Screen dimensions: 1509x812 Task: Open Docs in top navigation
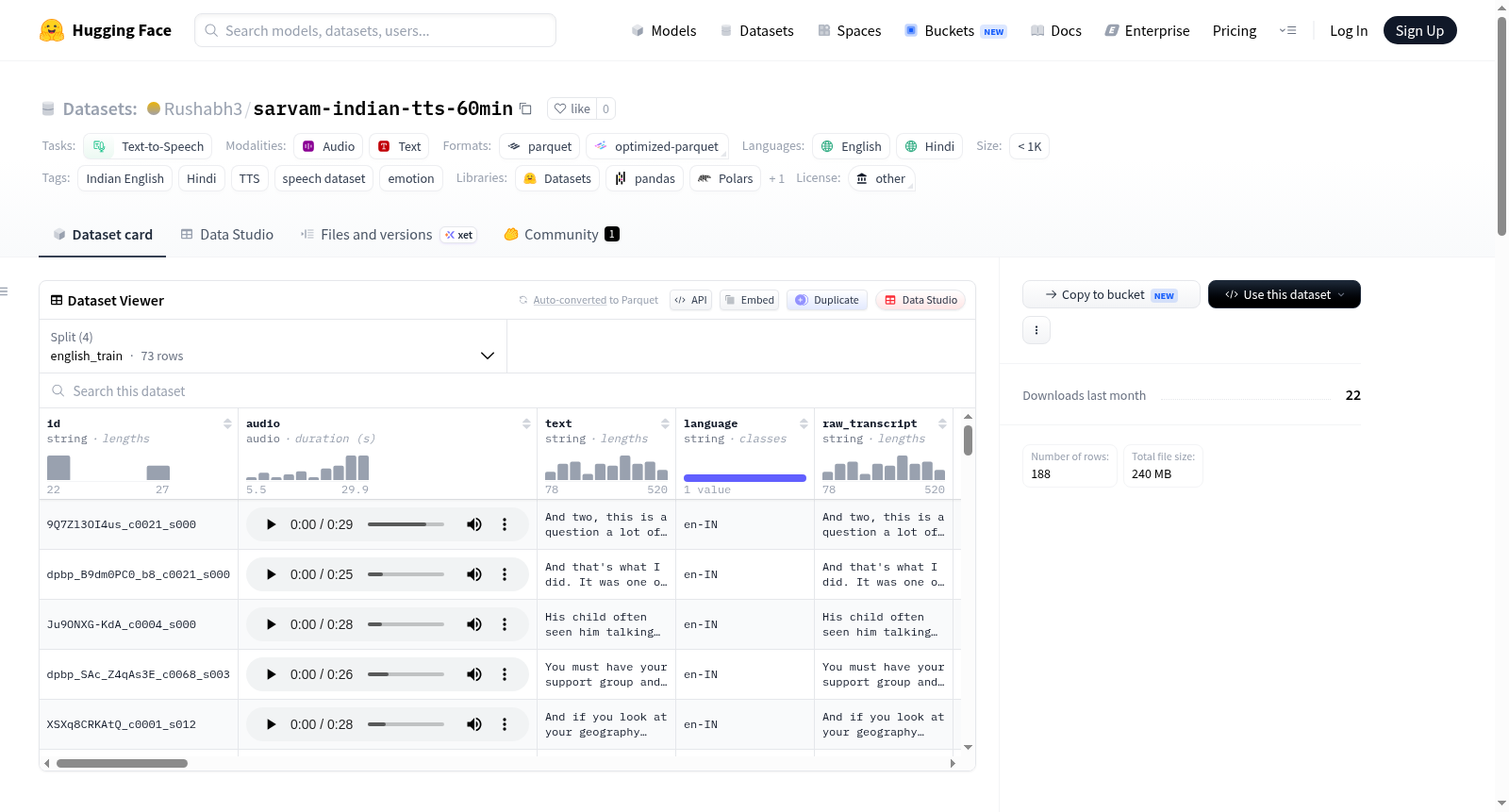pos(1056,30)
